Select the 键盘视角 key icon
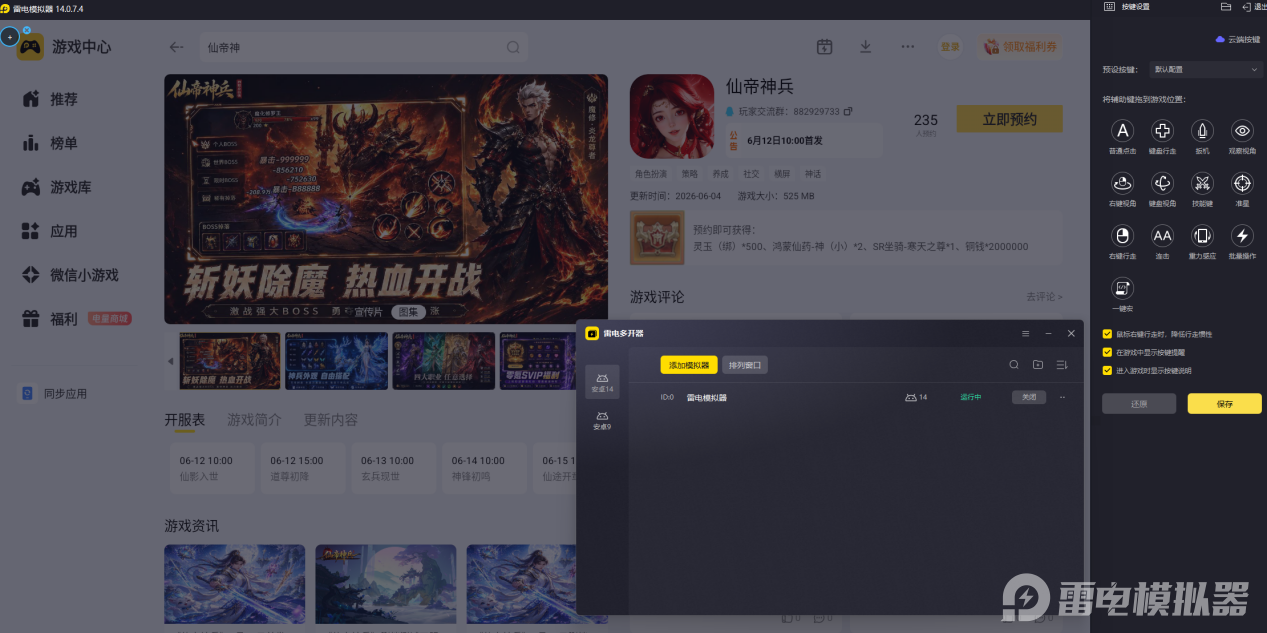The image size is (1267, 633). tap(1162, 183)
